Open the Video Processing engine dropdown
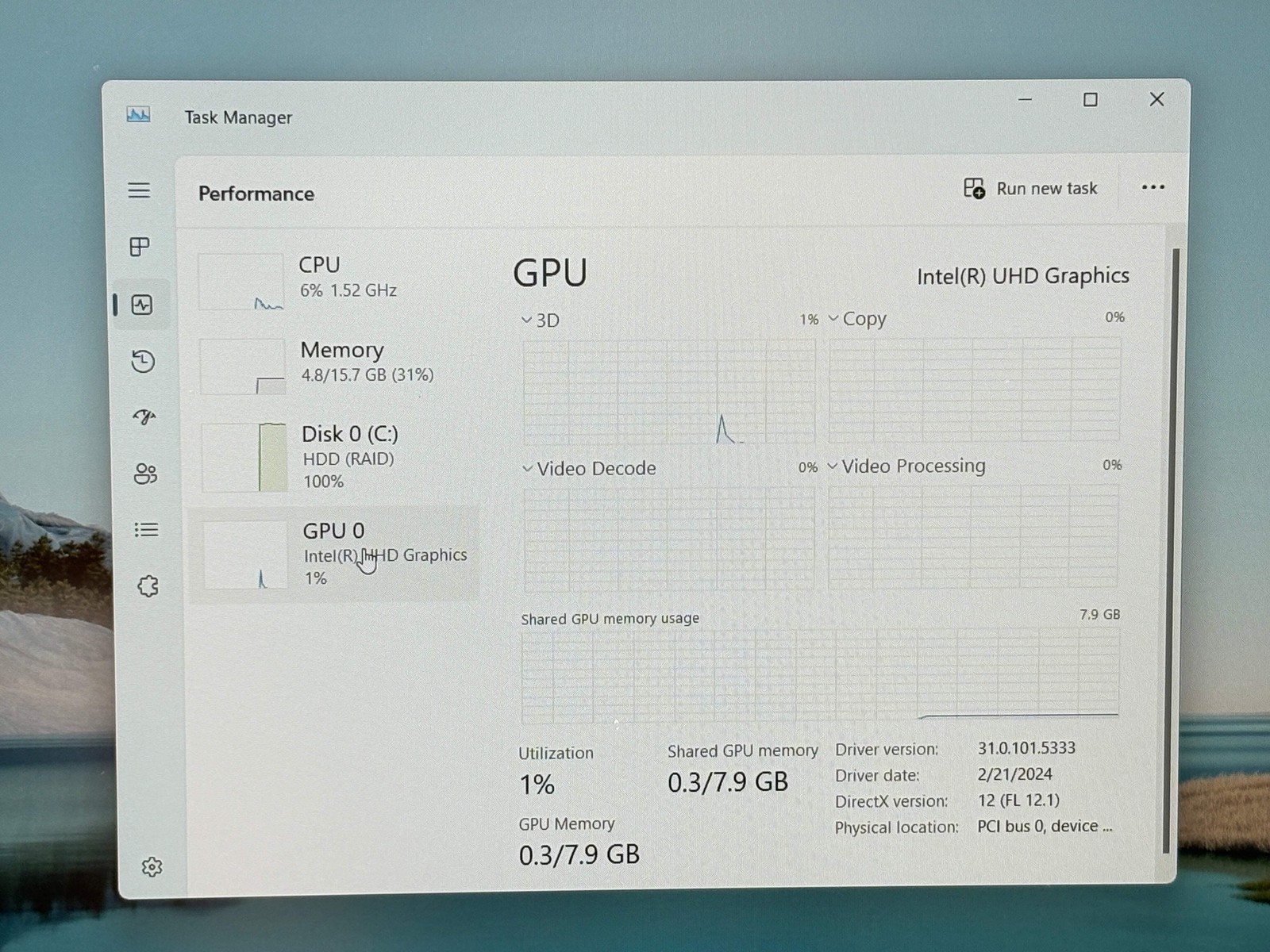Image resolution: width=1270 pixels, height=952 pixels. click(906, 466)
